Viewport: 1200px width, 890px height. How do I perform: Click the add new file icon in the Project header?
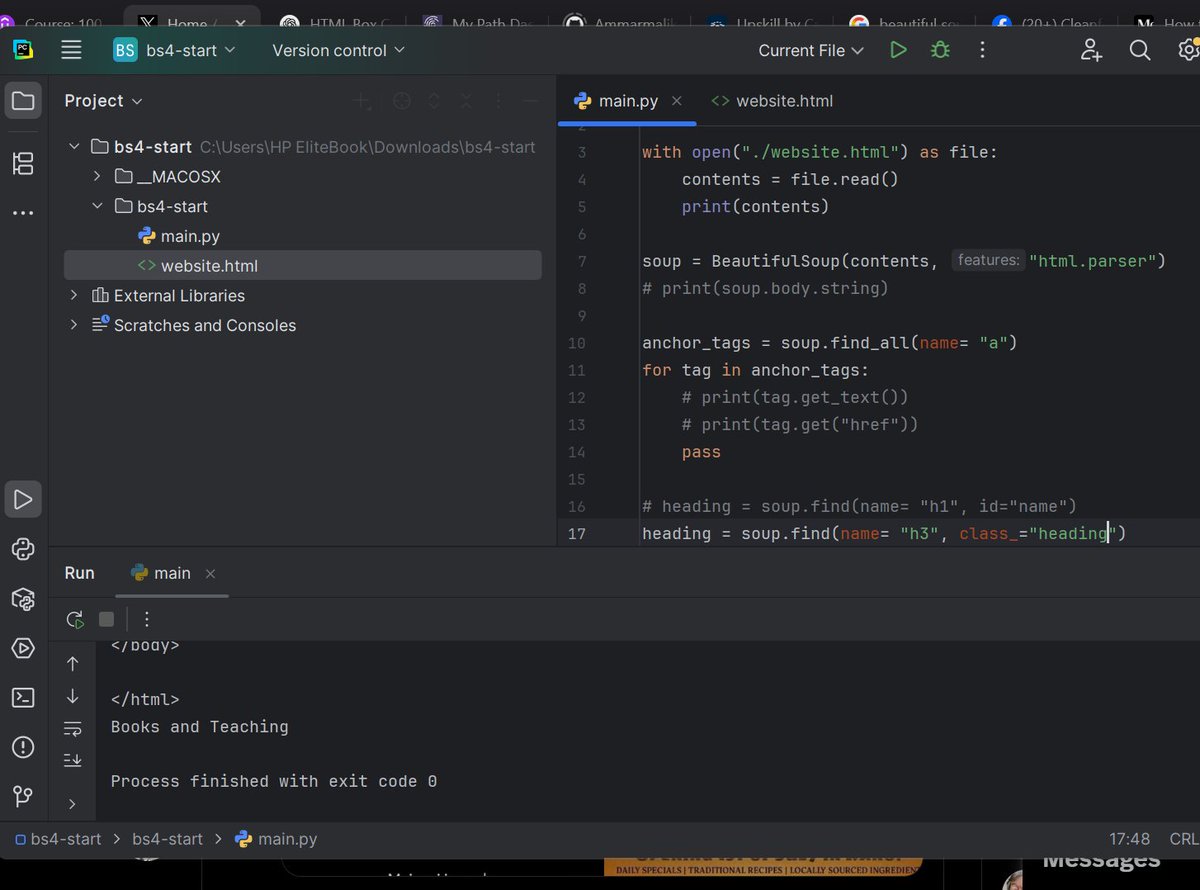point(362,101)
